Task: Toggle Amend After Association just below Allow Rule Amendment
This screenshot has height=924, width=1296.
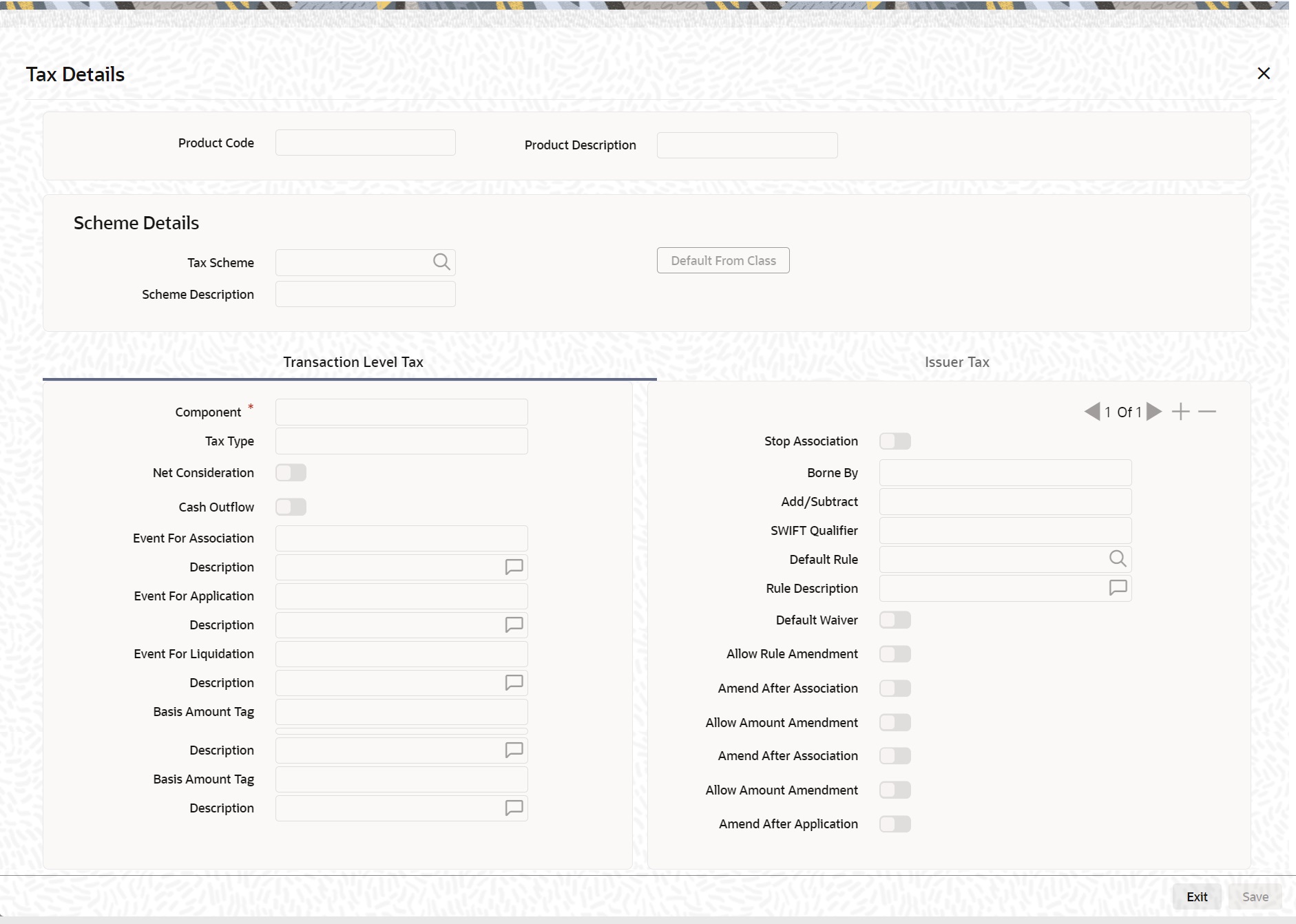Action: coord(895,688)
